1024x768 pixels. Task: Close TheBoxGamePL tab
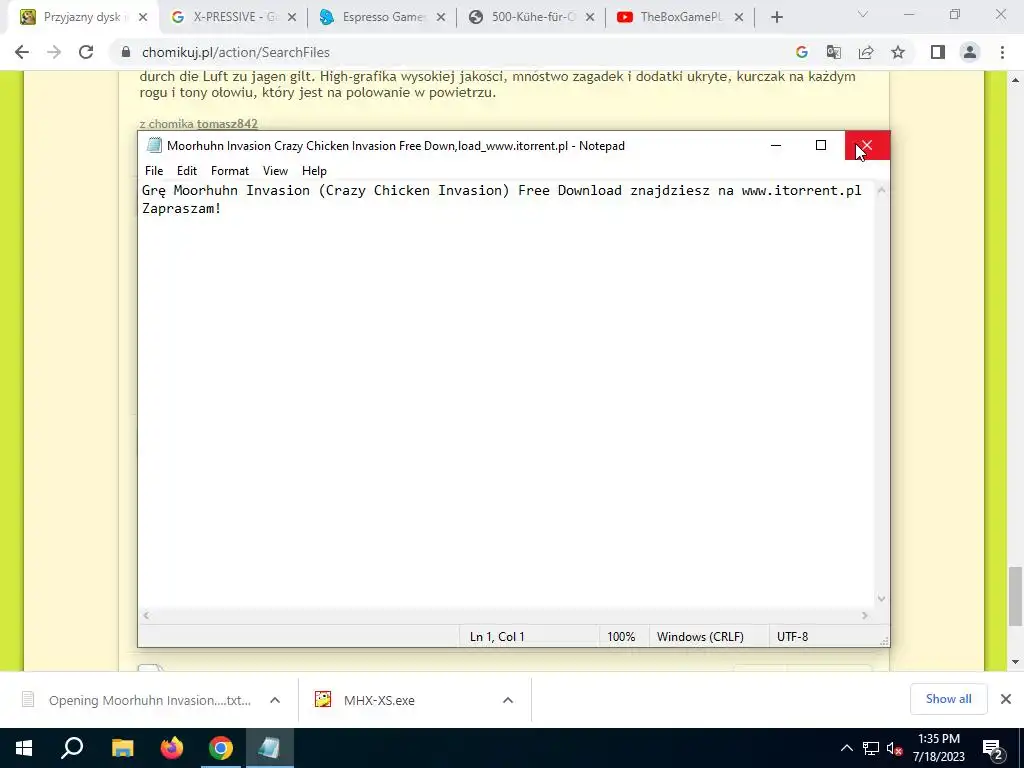pyautogui.click(x=739, y=18)
